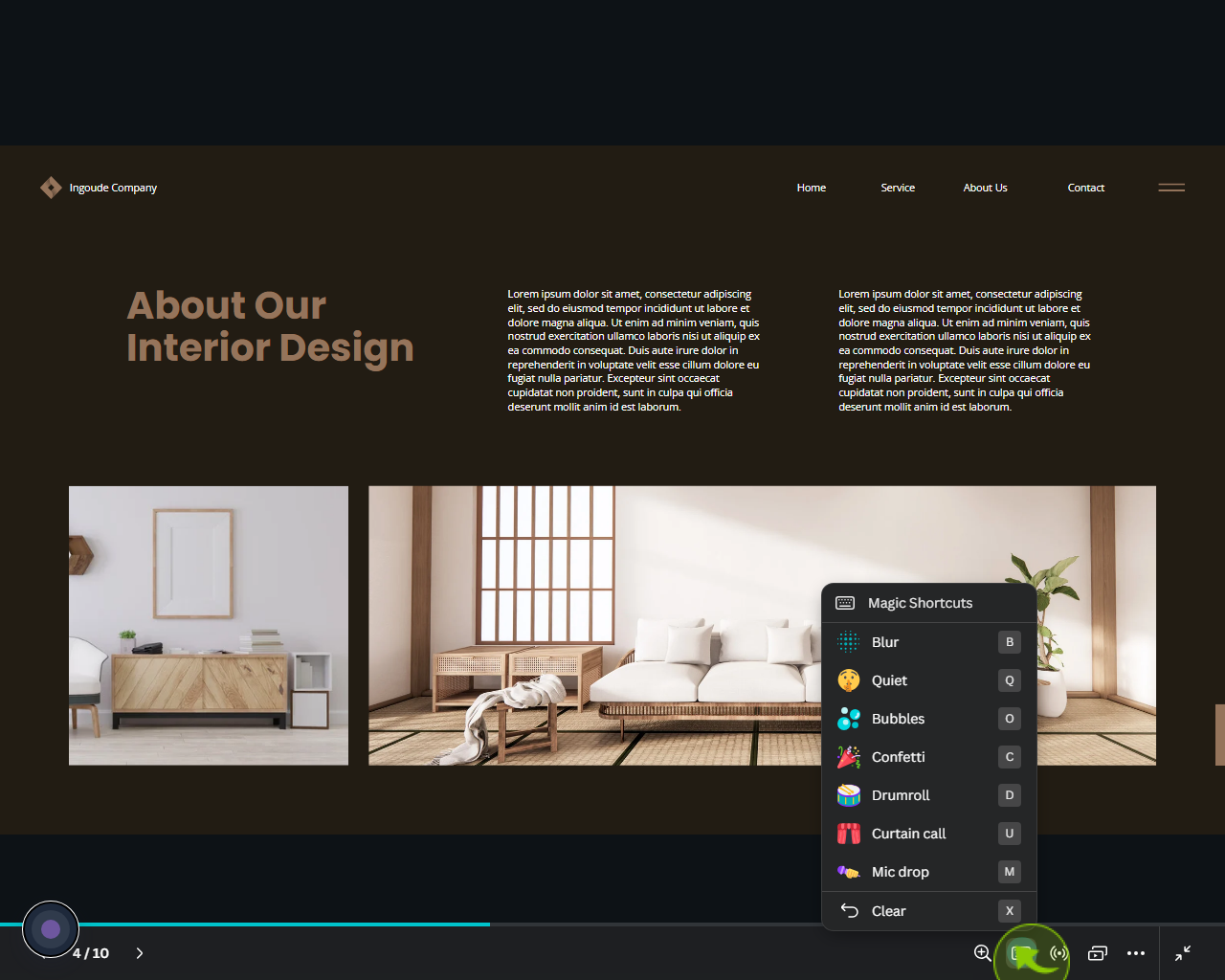The width and height of the screenshot is (1225, 980).
Task: Click the O key badge for Bubbles
Action: [x=1010, y=719]
